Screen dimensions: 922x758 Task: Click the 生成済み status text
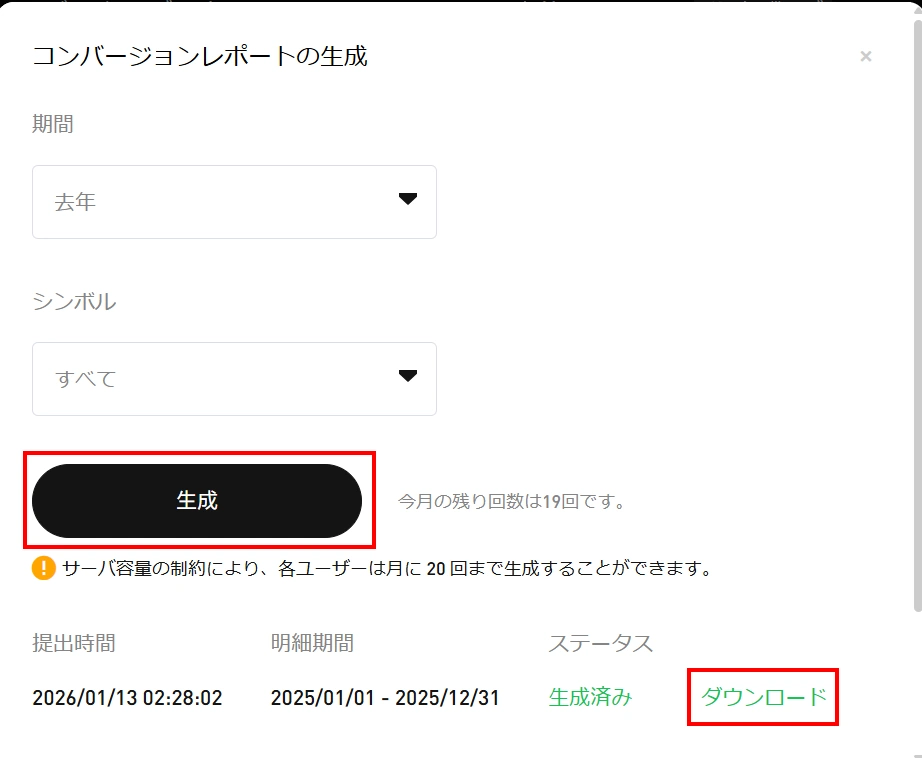[x=590, y=697]
